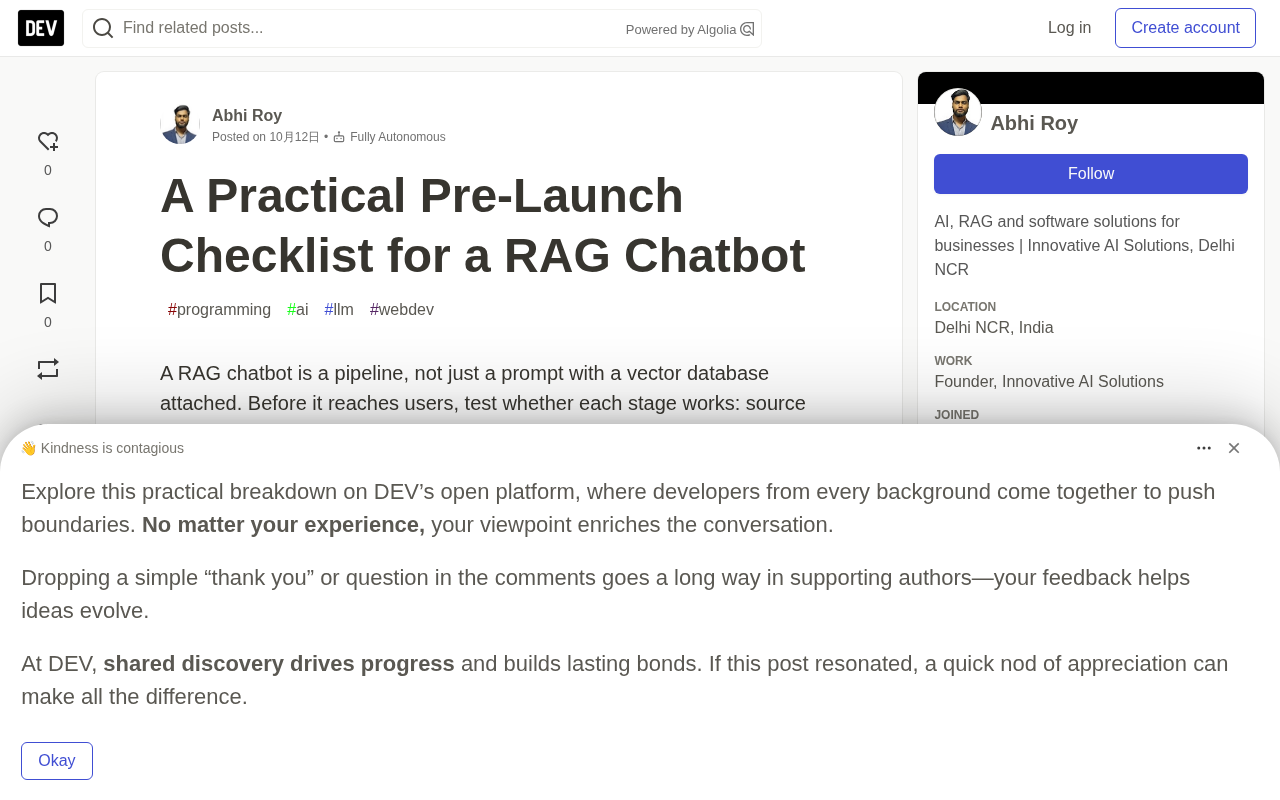This screenshot has width=1280, height=800.
Task: Click the Fully Autonomous robot icon
Action: [x=339, y=137]
